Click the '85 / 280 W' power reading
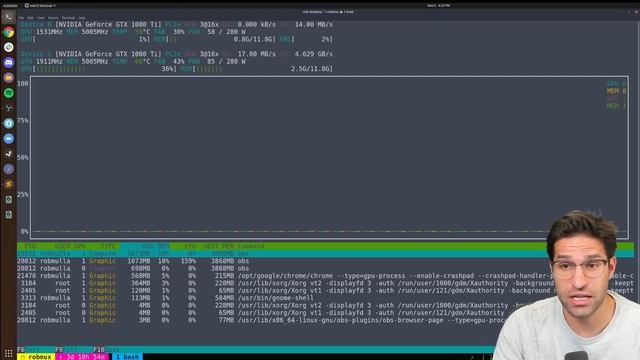The image size is (640, 360). pos(226,62)
